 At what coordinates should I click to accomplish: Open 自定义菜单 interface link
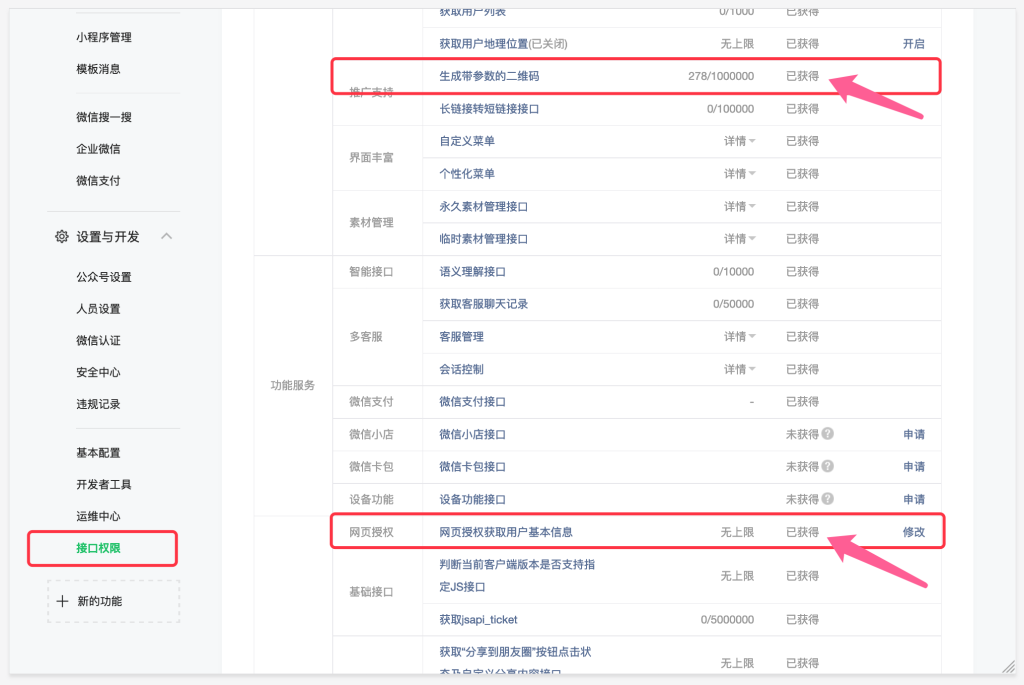click(467, 141)
